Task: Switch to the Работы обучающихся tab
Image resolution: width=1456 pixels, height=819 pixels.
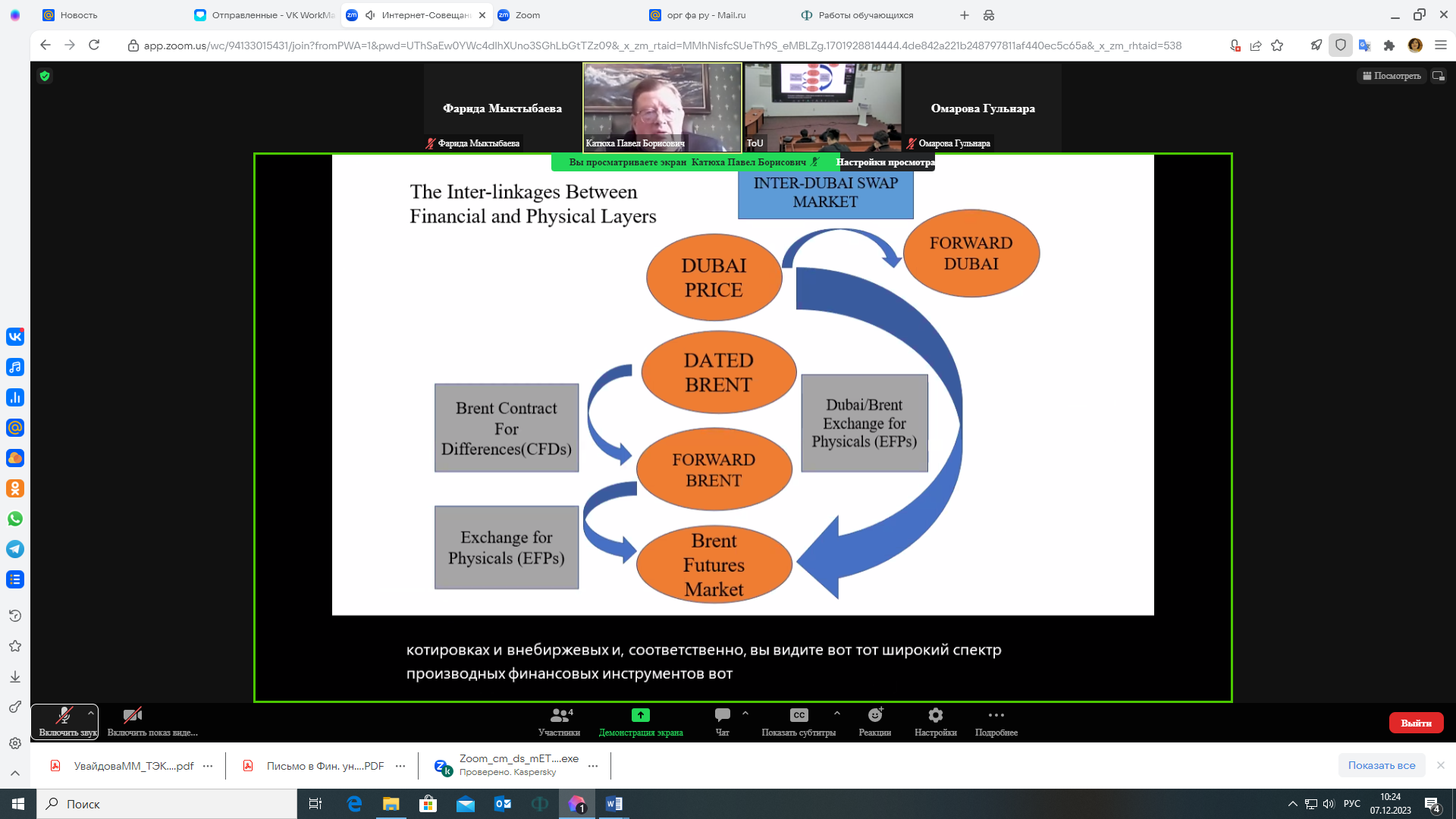Action: (865, 15)
